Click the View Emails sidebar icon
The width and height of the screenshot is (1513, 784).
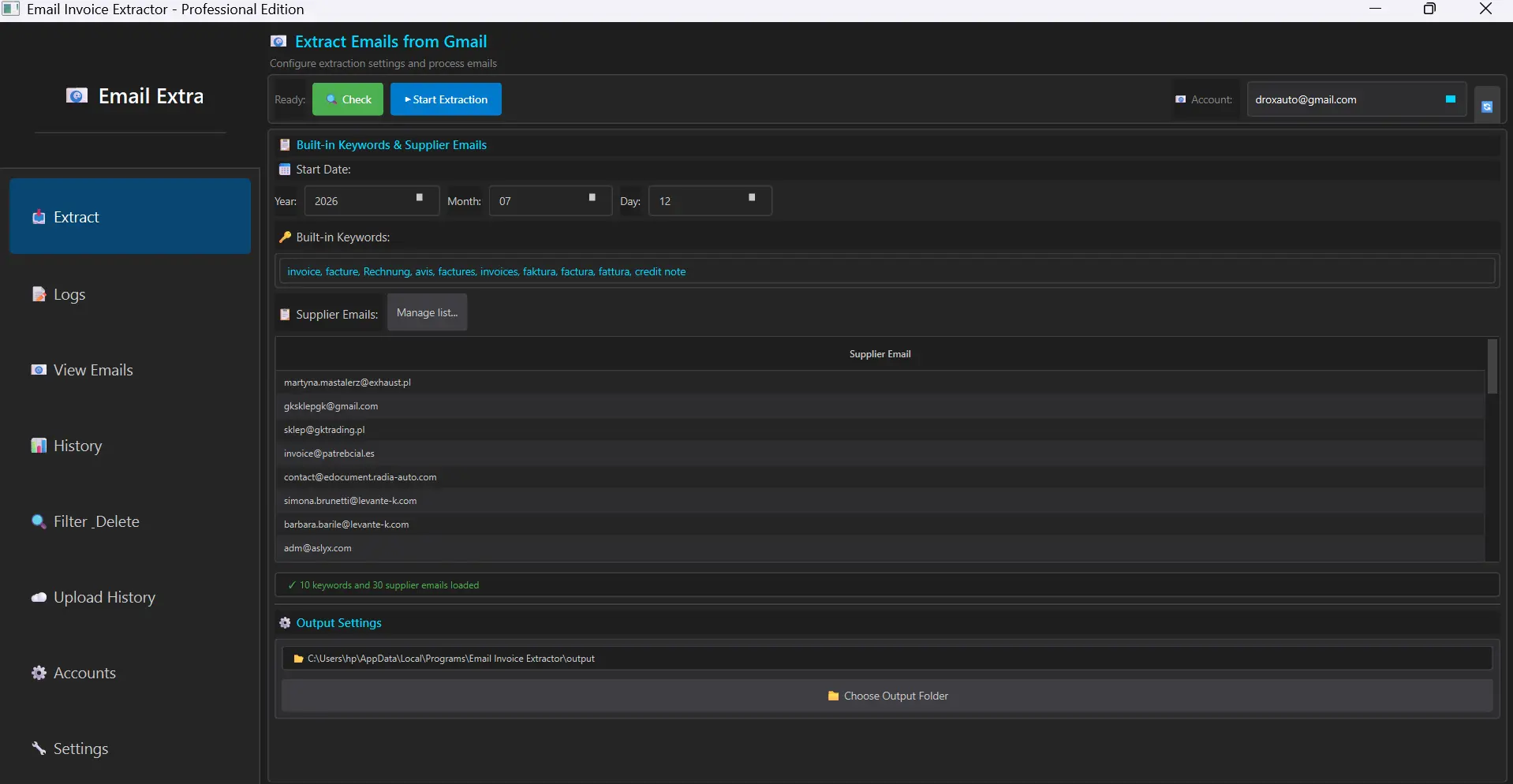pyautogui.click(x=39, y=370)
